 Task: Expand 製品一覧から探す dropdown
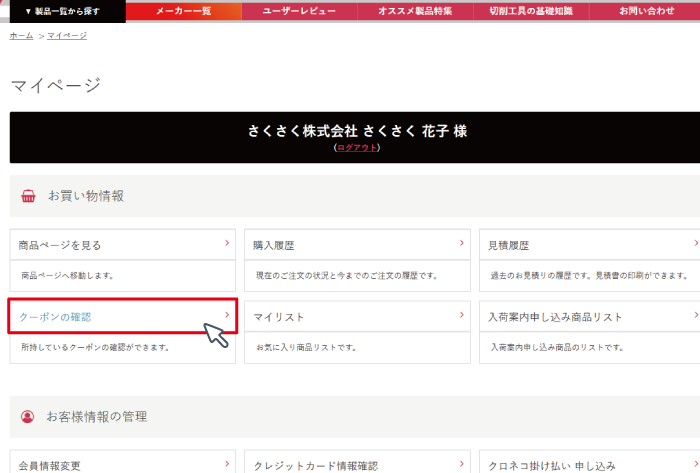click(x=62, y=11)
